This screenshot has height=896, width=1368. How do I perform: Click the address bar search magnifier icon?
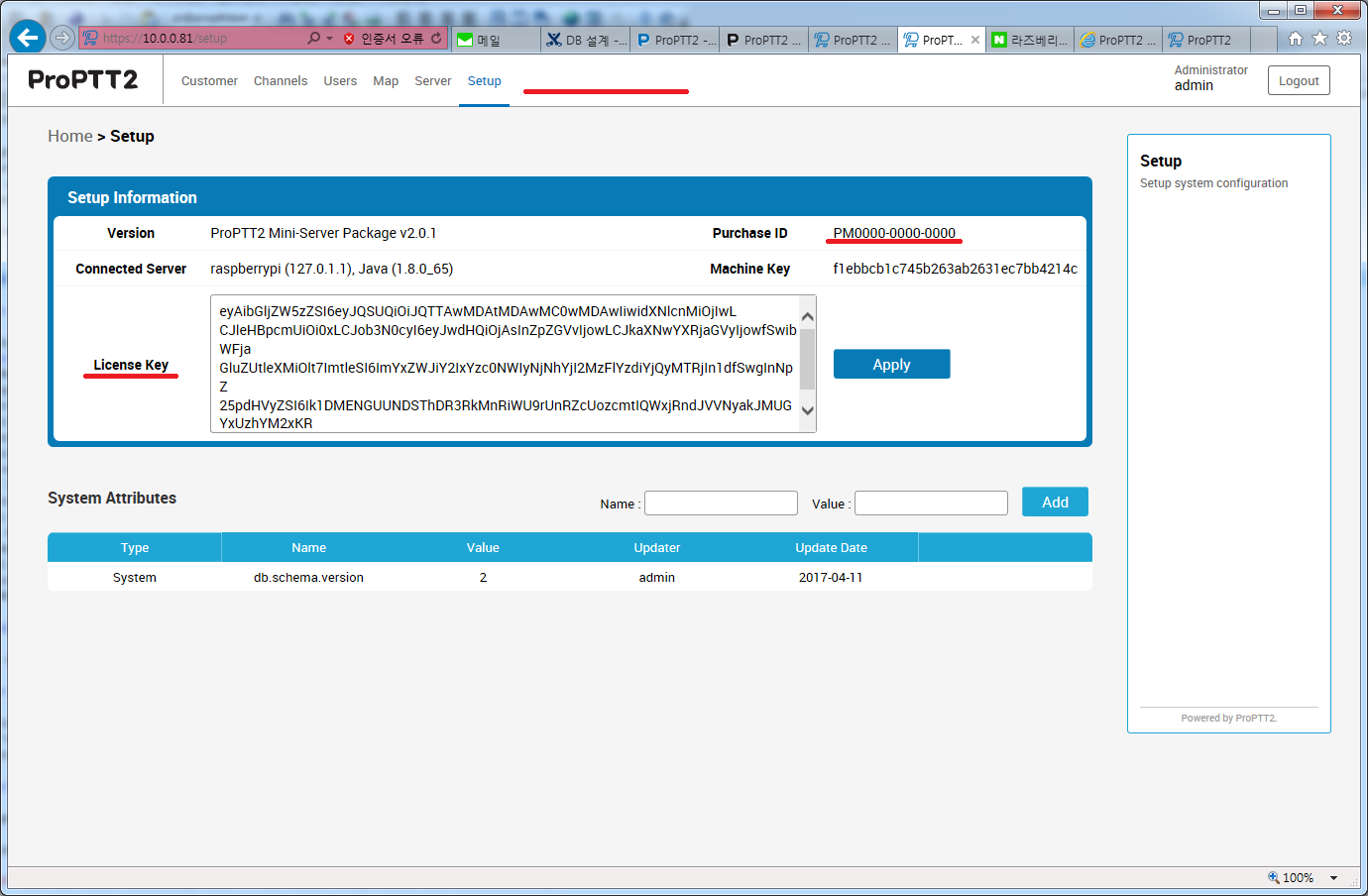point(313,38)
